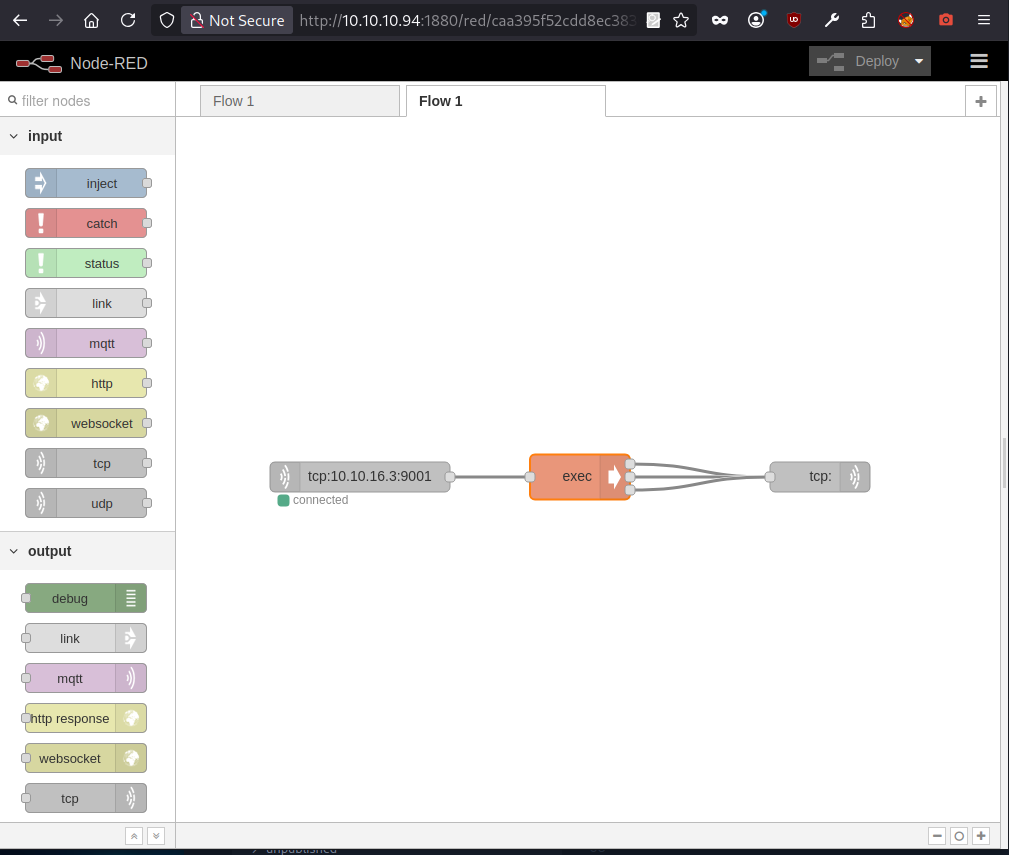The image size is (1009, 855).
Task: Collapse the output palette category
Action: click(14, 551)
